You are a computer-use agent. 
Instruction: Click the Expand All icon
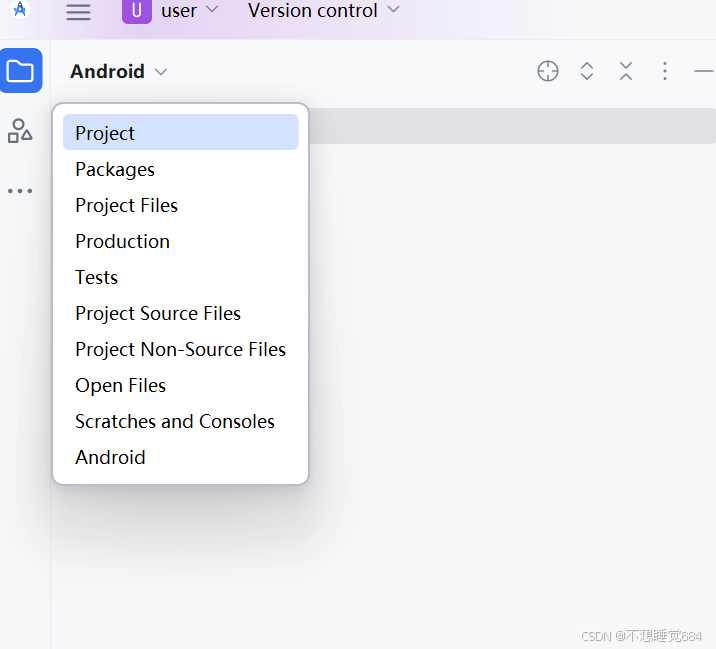coord(587,71)
